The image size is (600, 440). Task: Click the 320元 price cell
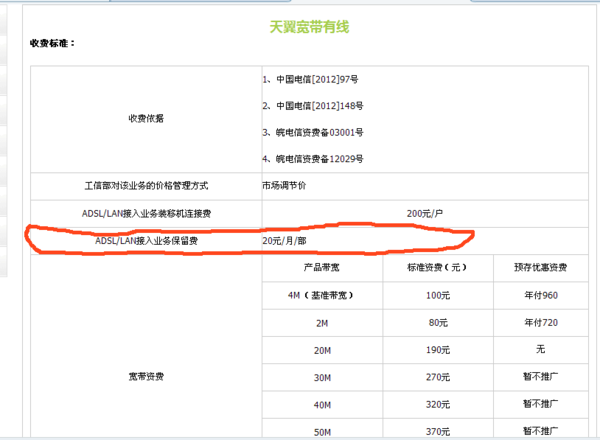[438, 404]
